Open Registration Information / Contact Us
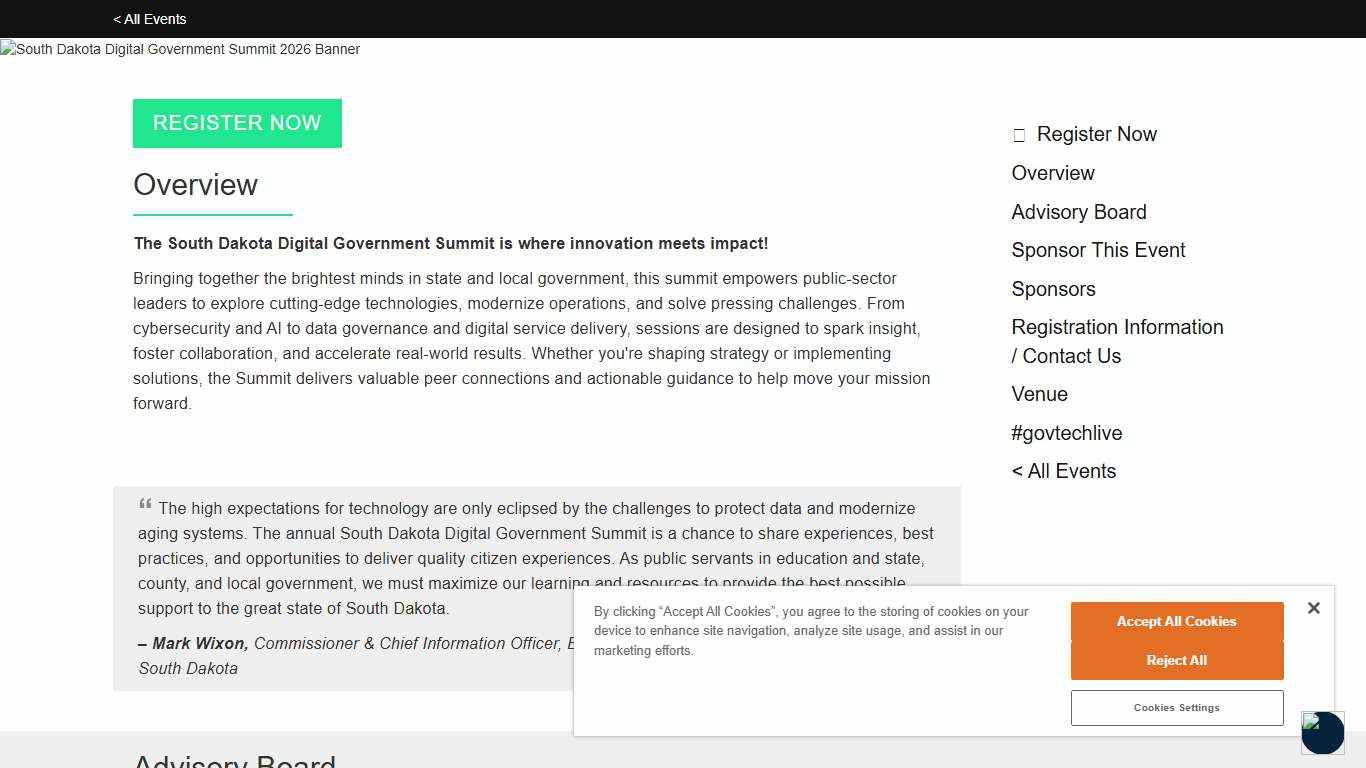The image size is (1366, 768). 1116,341
